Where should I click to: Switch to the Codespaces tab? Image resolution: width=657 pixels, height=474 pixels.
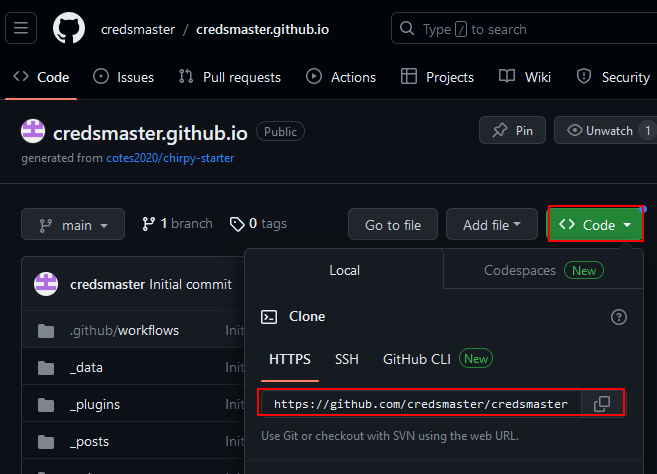point(543,270)
